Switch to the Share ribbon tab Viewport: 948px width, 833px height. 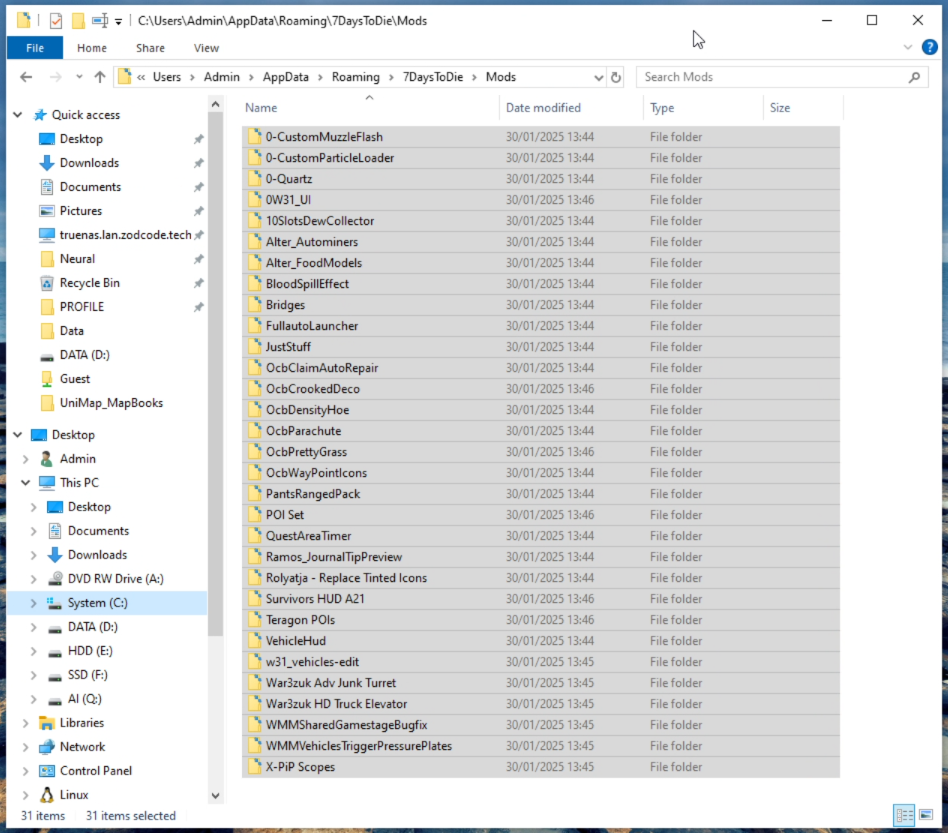150,48
